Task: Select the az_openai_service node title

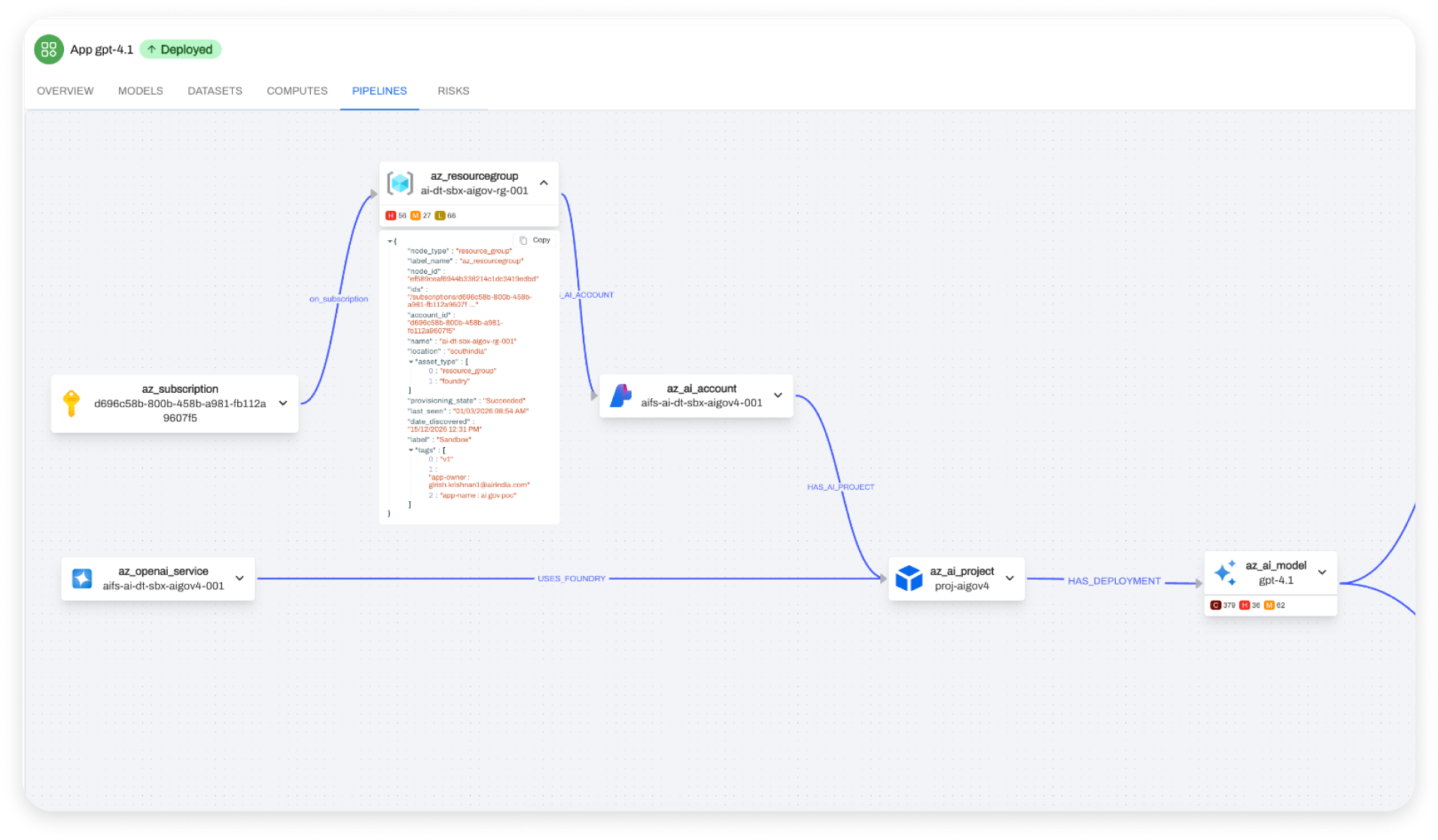Action: (x=163, y=571)
